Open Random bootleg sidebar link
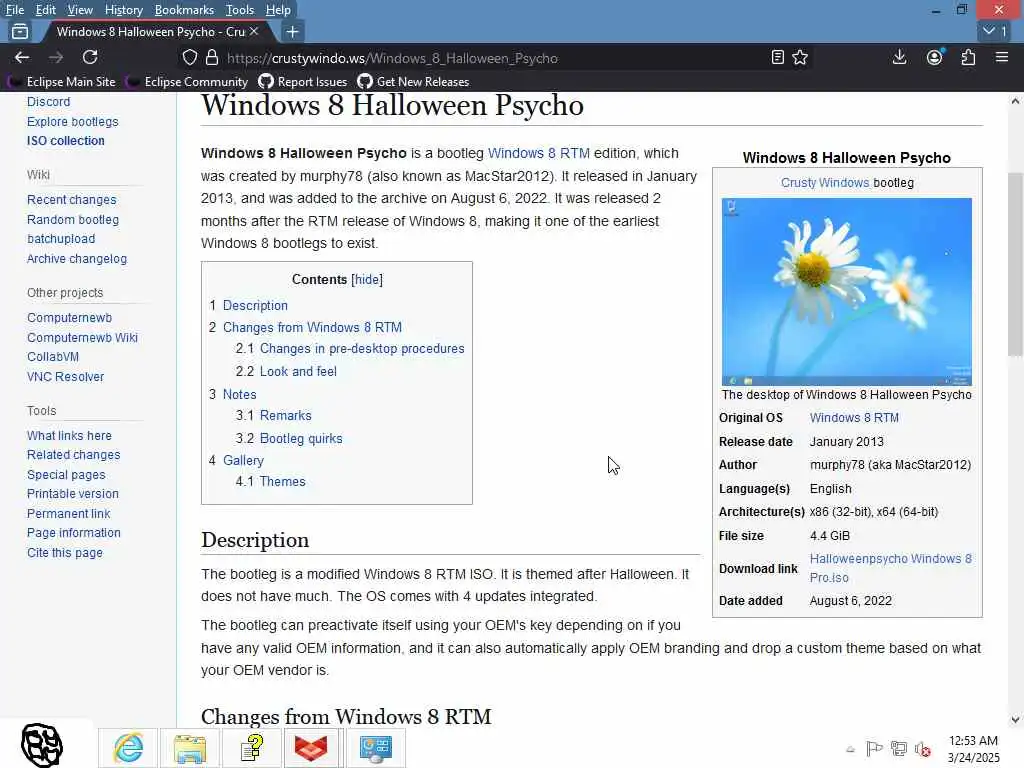This screenshot has width=1024, height=768. point(72,219)
